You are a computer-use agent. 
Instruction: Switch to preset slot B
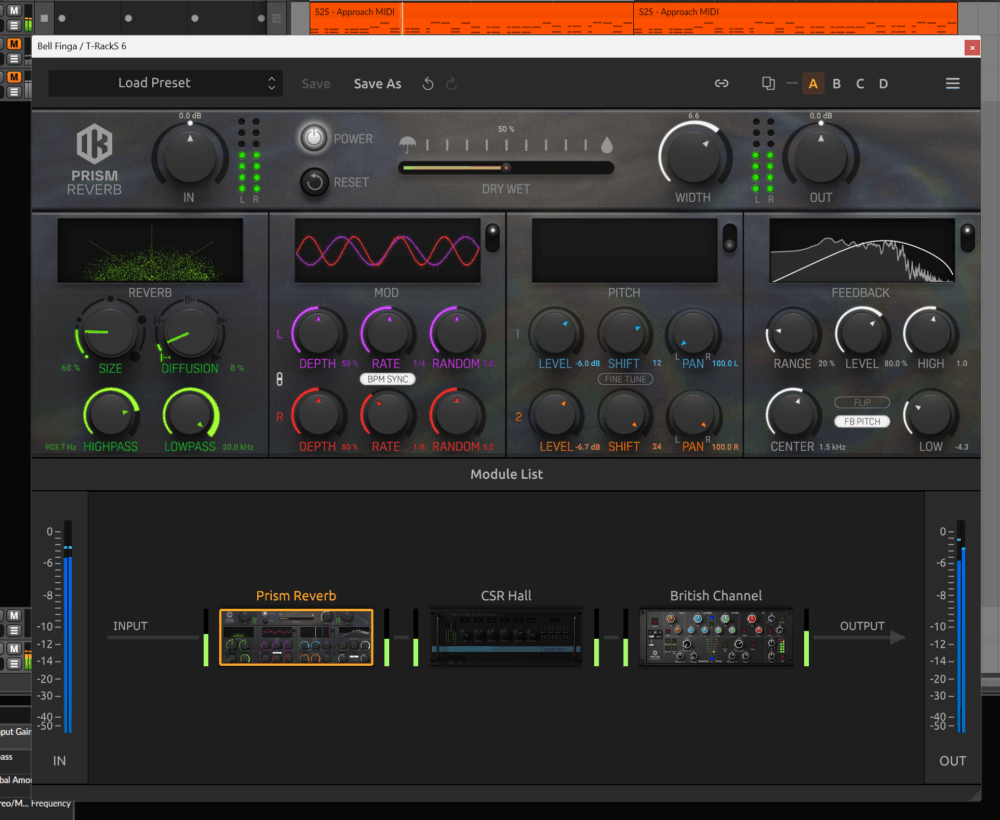pyautogui.click(x=837, y=84)
